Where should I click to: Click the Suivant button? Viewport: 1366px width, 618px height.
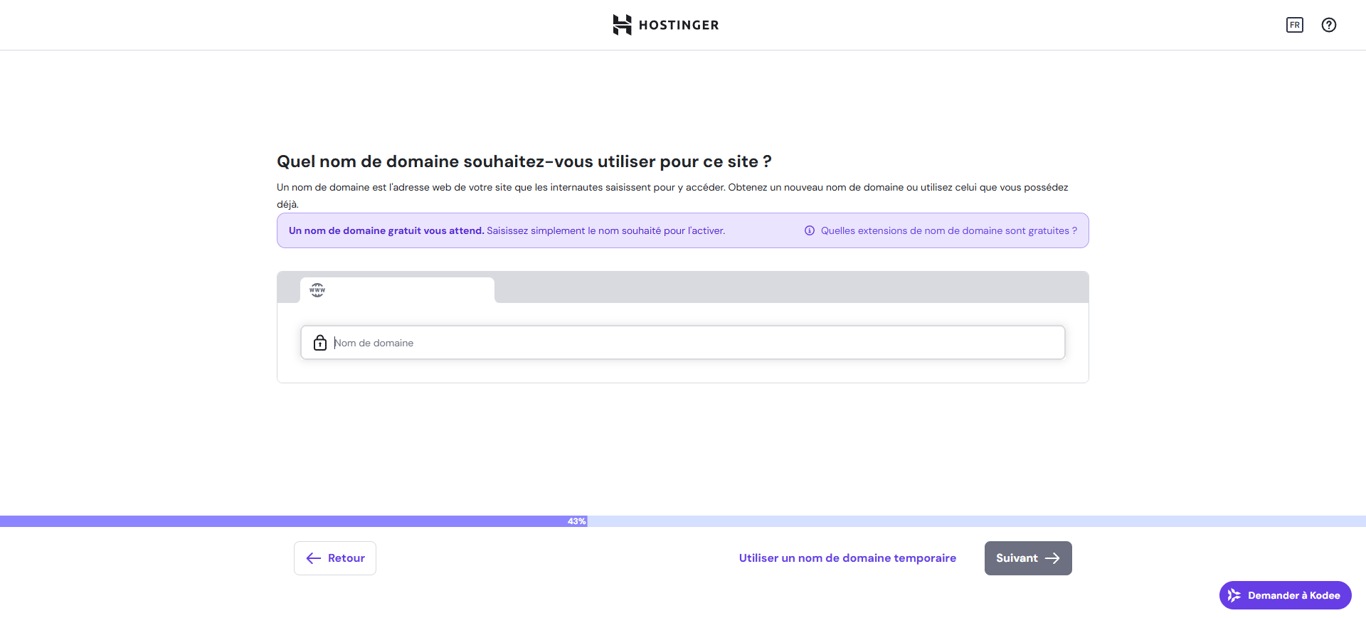click(1028, 558)
